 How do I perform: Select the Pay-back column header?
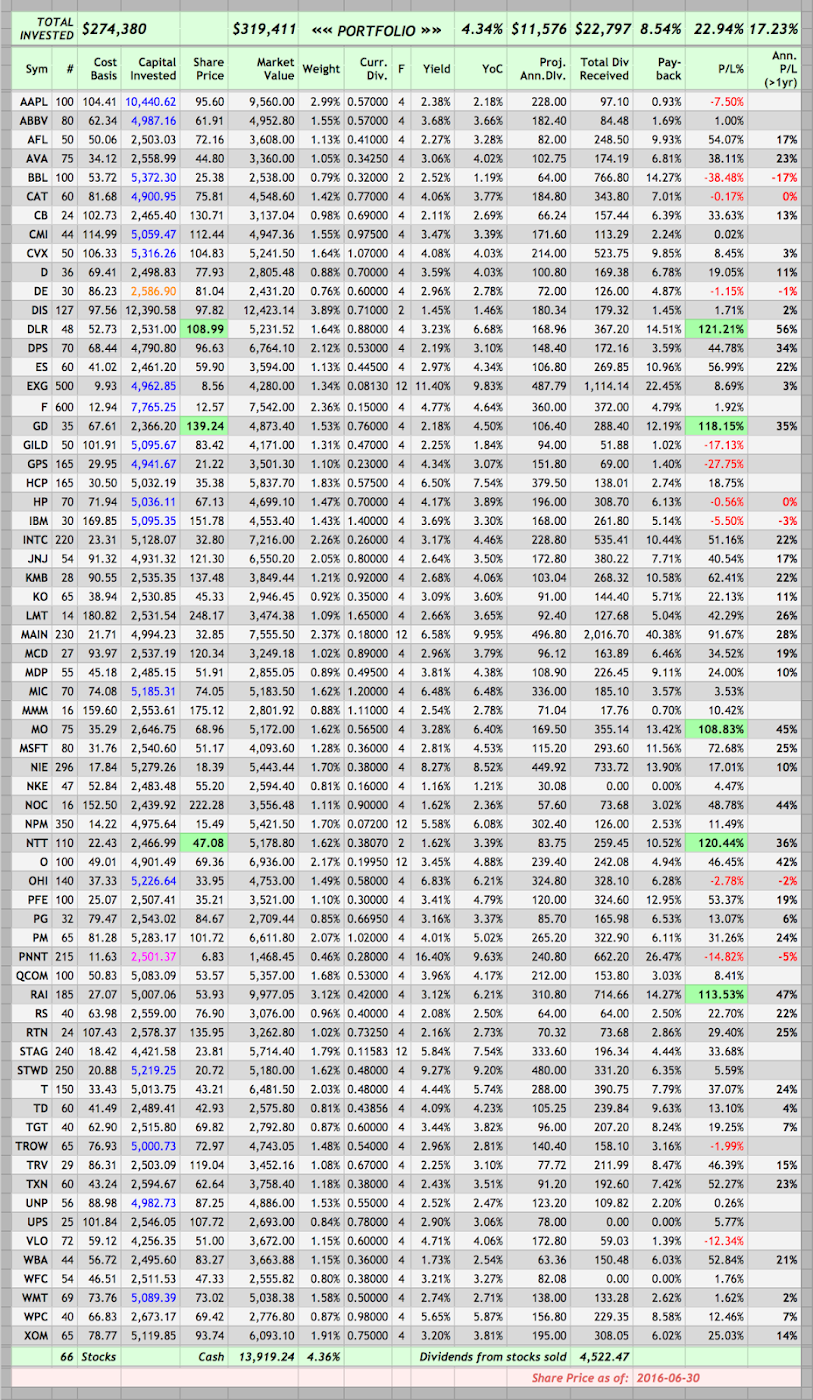pyautogui.click(x=668, y=69)
